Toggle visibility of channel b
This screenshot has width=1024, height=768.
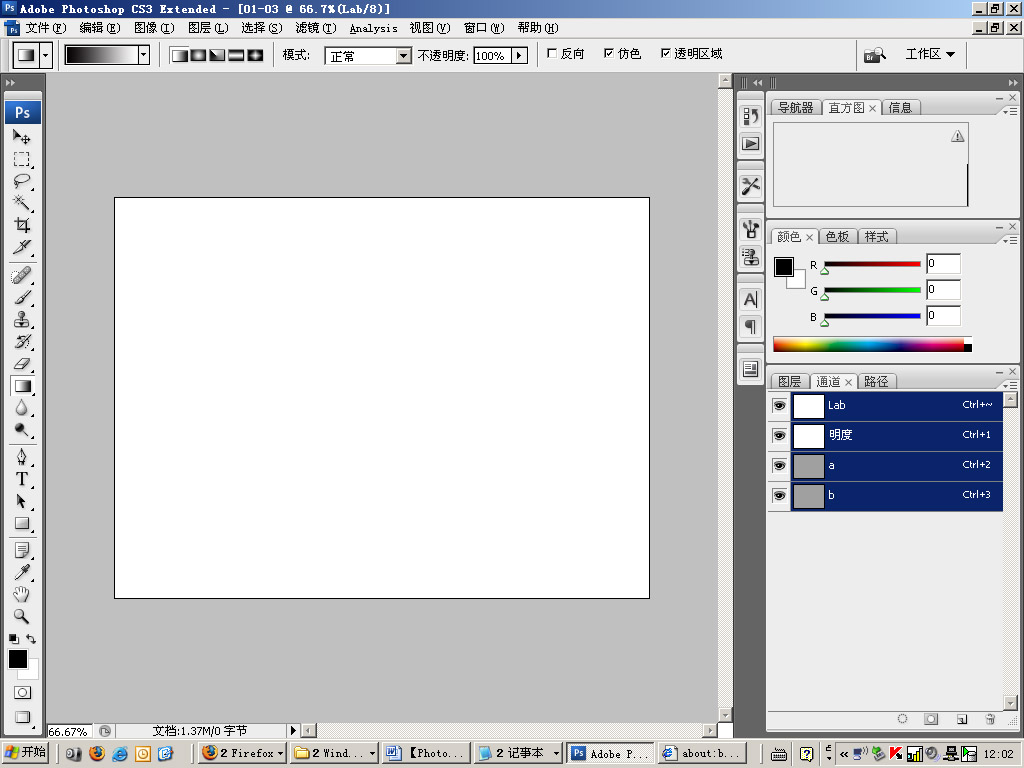click(x=779, y=496)
